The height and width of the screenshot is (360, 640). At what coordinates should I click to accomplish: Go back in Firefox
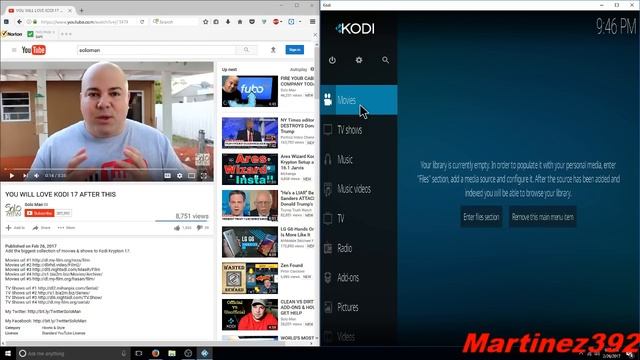coord(19,22)
